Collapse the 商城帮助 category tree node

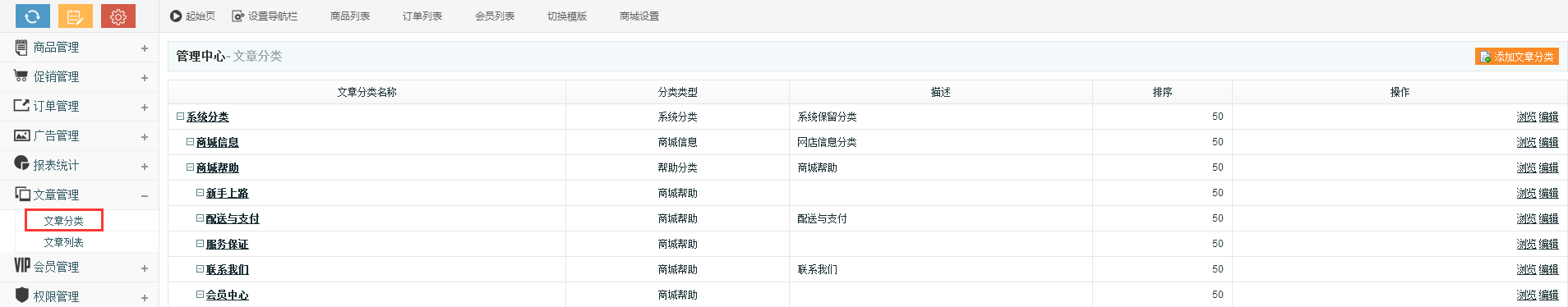(190, 167)
